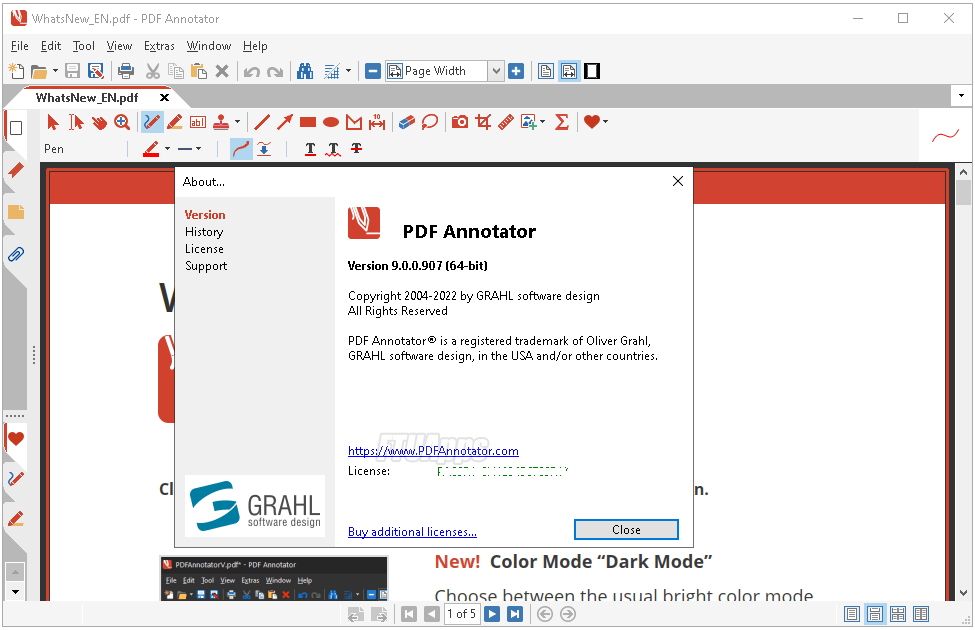Select the Pen annotation tool
Screen dimensions: 975x630
point(152,122)
